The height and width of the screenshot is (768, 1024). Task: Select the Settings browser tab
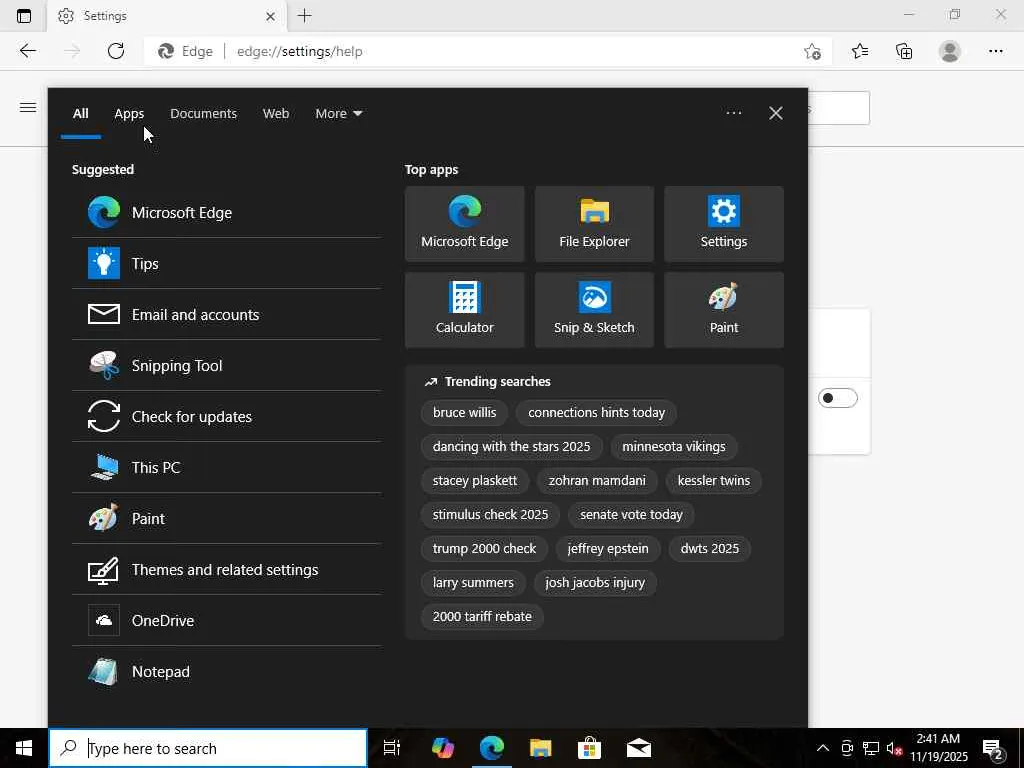tap(167, 16)
